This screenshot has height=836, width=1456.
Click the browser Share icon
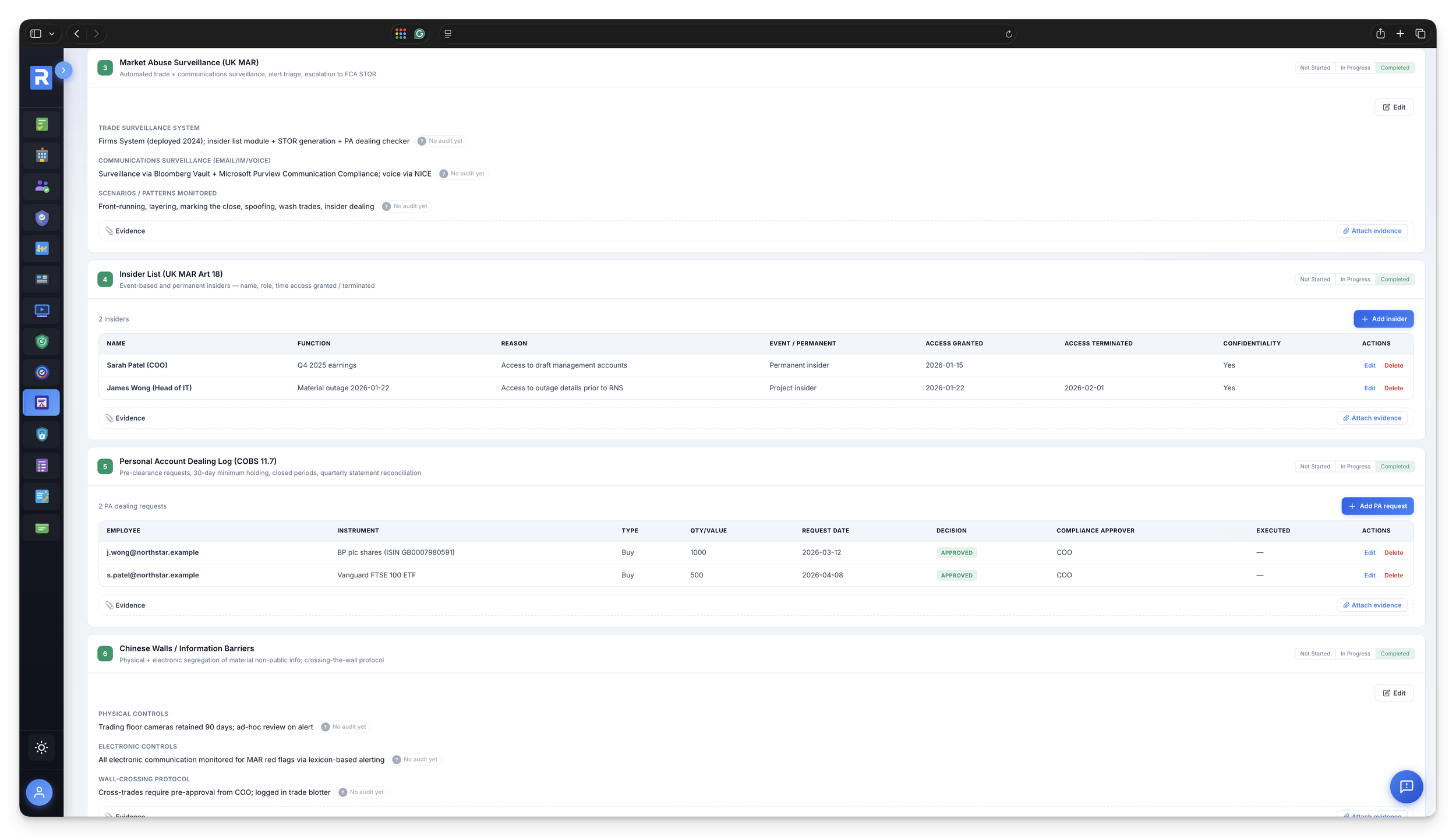(x=1380, y=34)
